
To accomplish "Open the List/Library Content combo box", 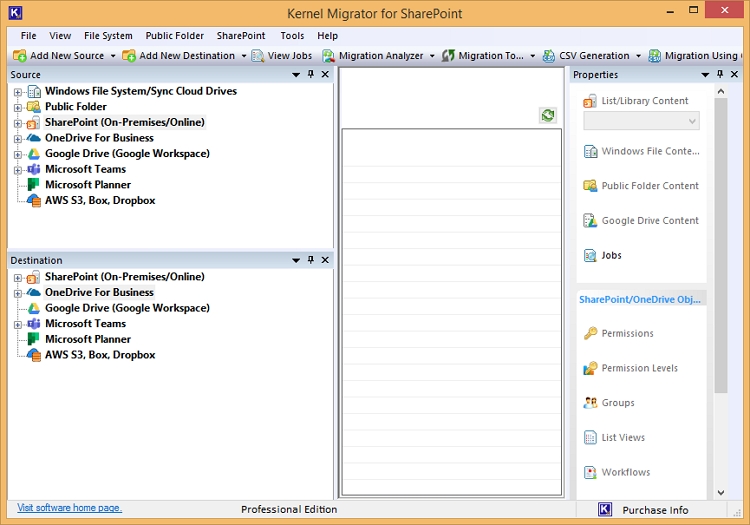I will [x=641, y=121].
